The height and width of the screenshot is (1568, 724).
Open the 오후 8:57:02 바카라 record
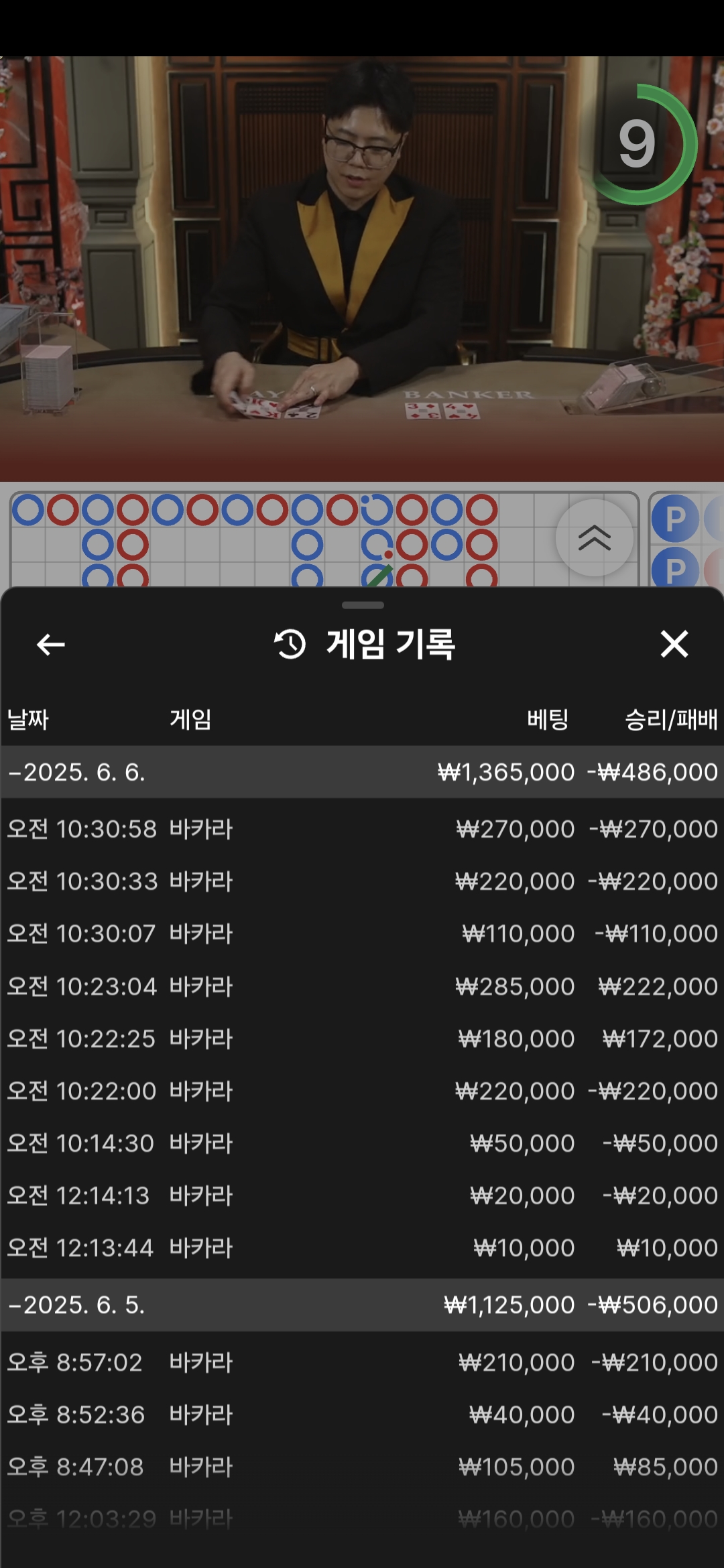tap(362, 1362)
